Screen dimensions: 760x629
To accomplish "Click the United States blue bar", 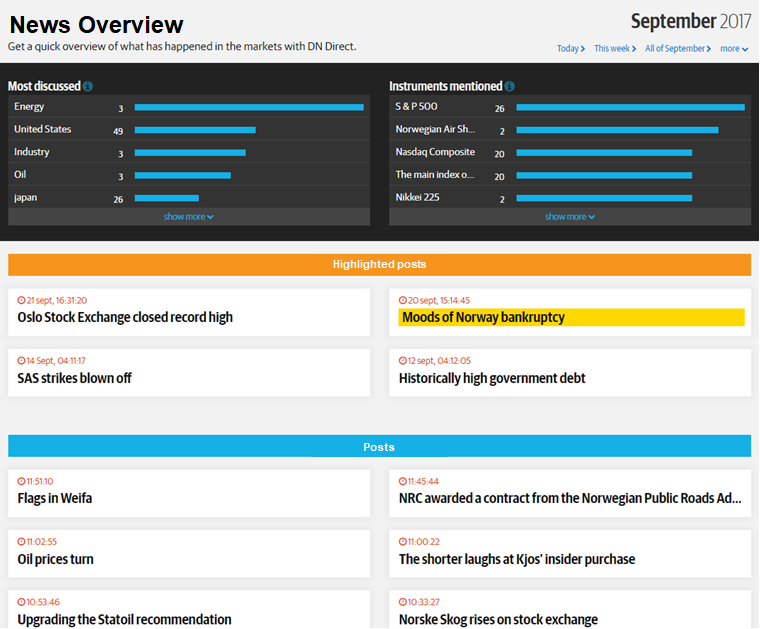I will point(195,130).
